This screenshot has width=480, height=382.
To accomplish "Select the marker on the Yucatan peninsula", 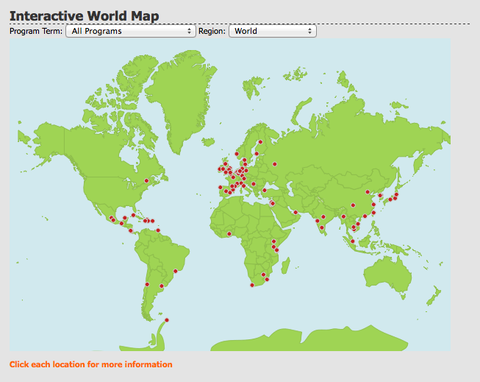I will 125,218.
